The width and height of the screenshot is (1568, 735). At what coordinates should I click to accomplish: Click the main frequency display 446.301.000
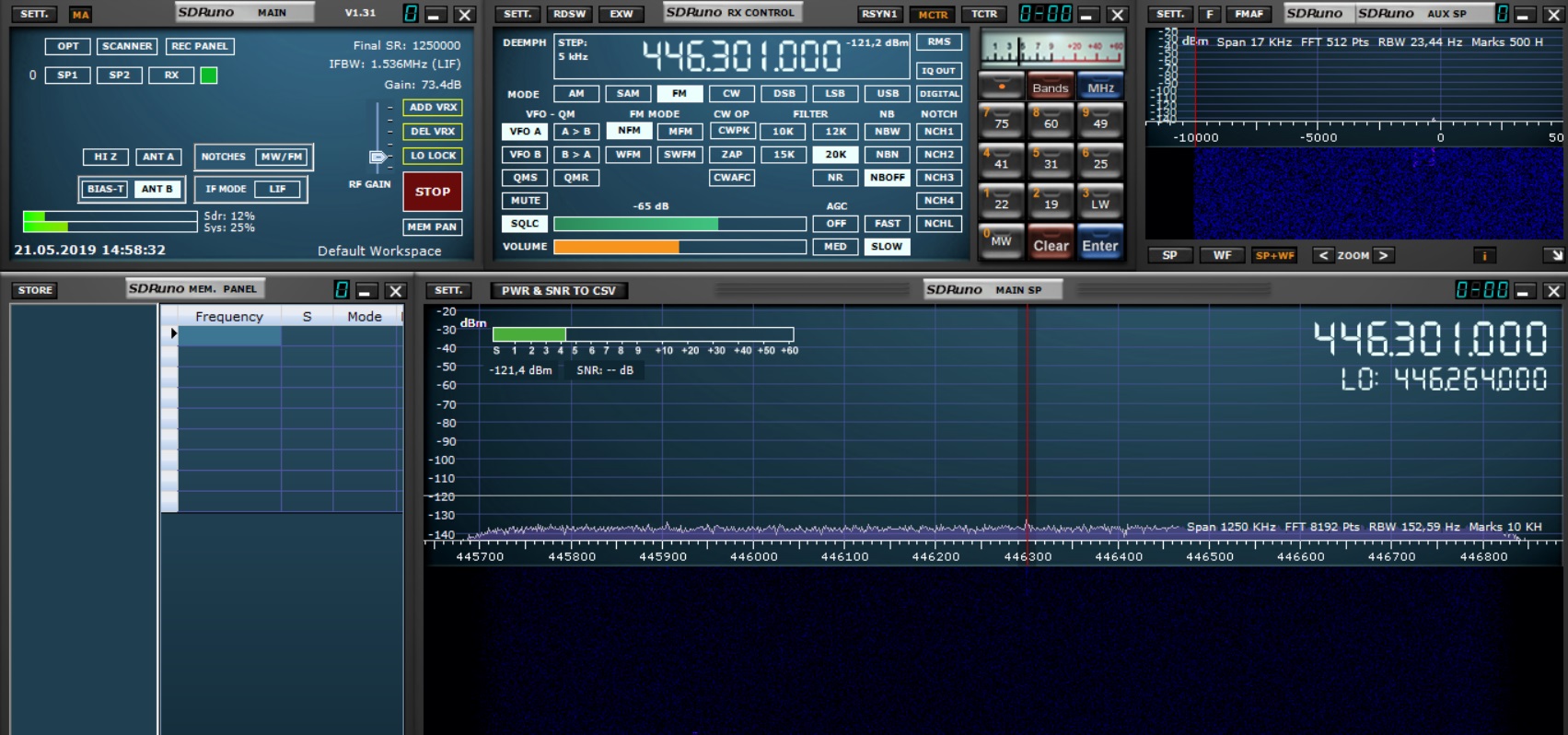[x=741, y=56]
